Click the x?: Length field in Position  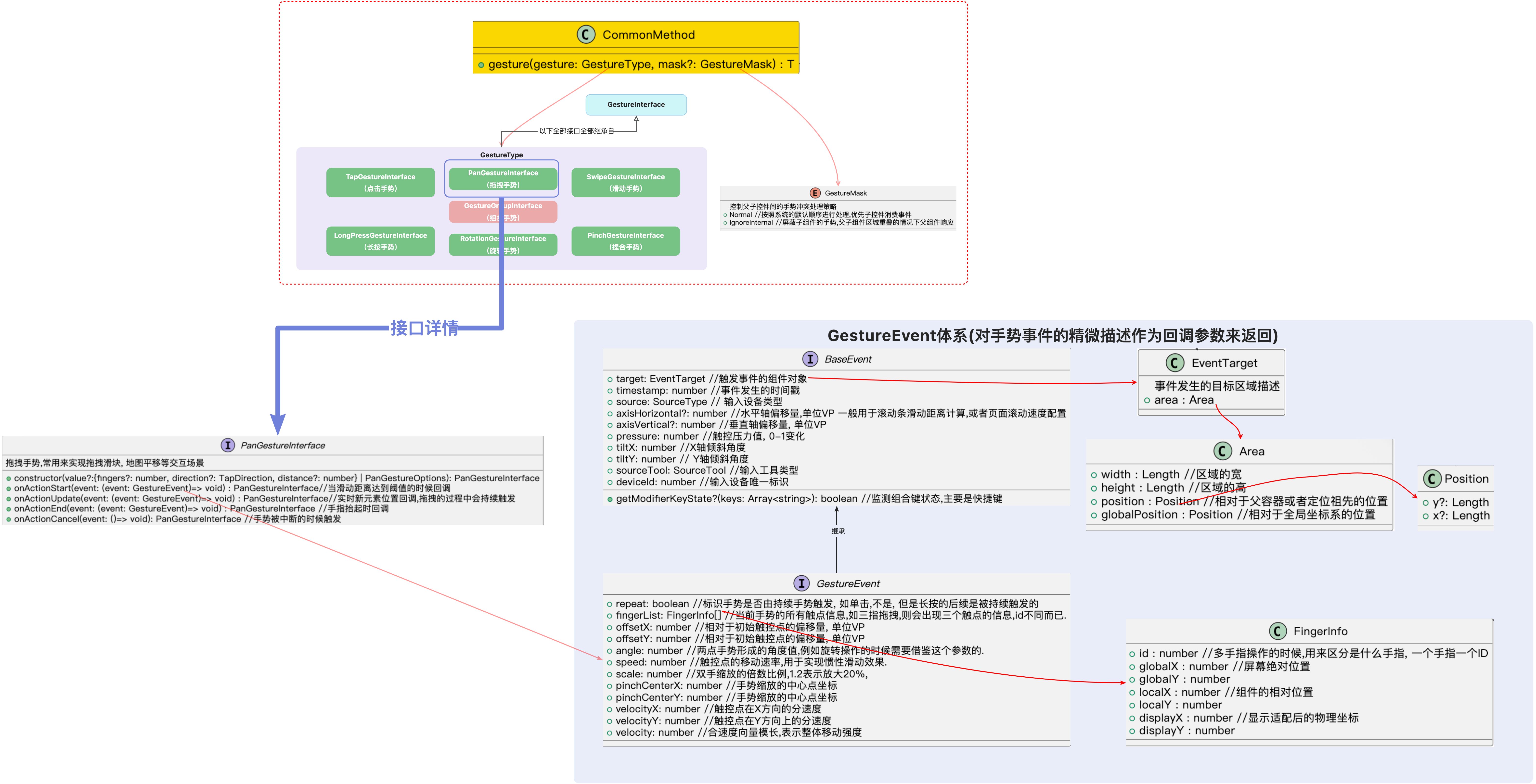1456,516
